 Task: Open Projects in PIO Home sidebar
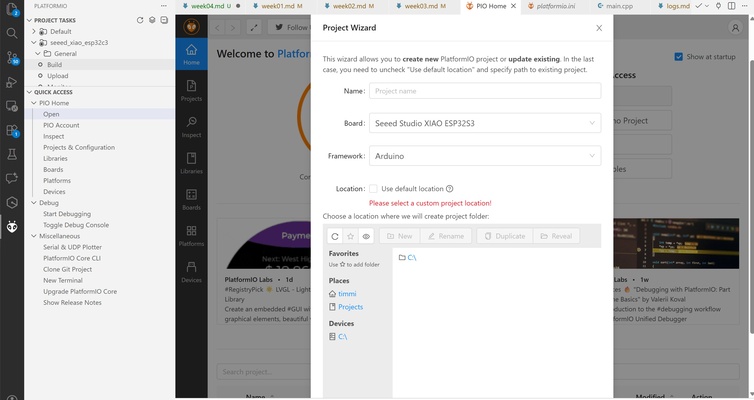coord(191,90)
